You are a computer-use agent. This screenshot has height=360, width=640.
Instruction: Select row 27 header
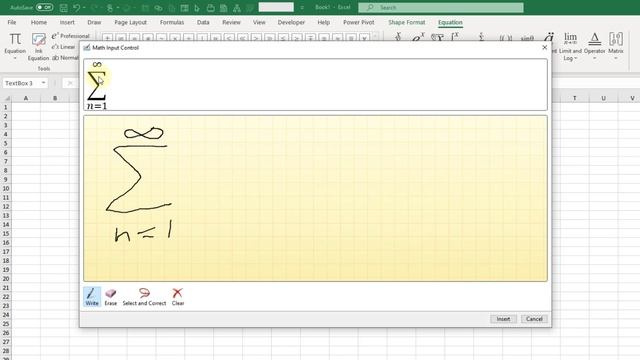pyautogui.click(x=6, y=342)
